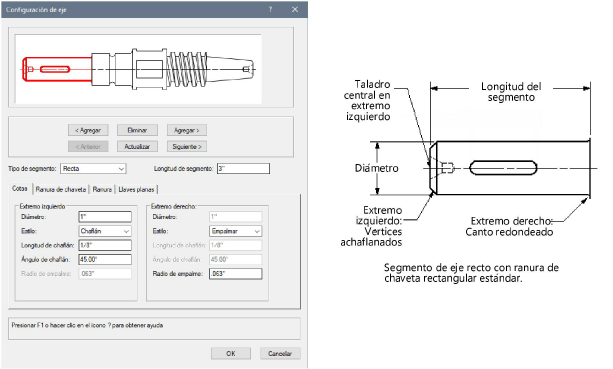Click the Eliminar button

point(137,130)
